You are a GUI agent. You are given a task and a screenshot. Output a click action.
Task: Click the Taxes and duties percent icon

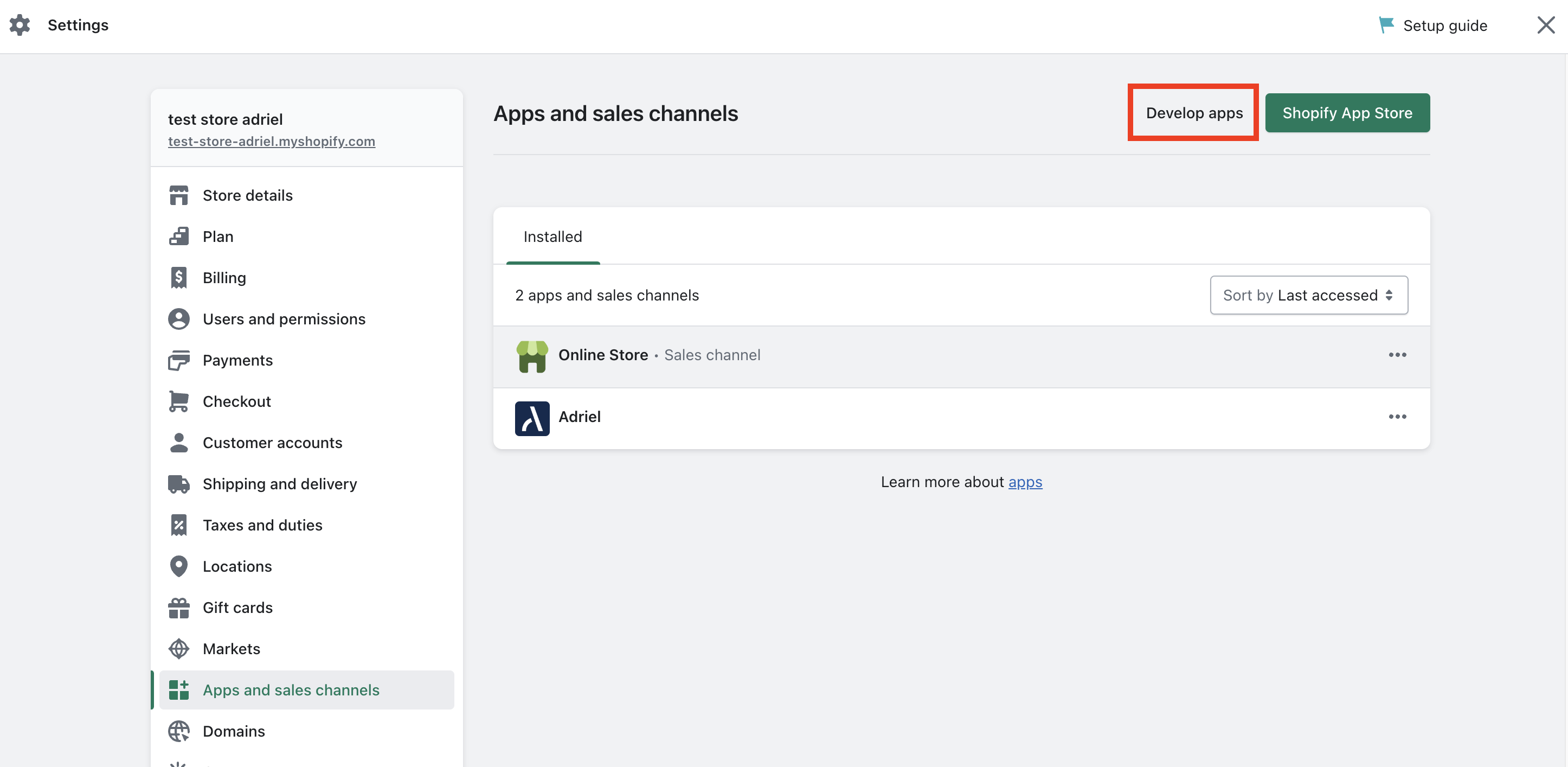point(178,525)
